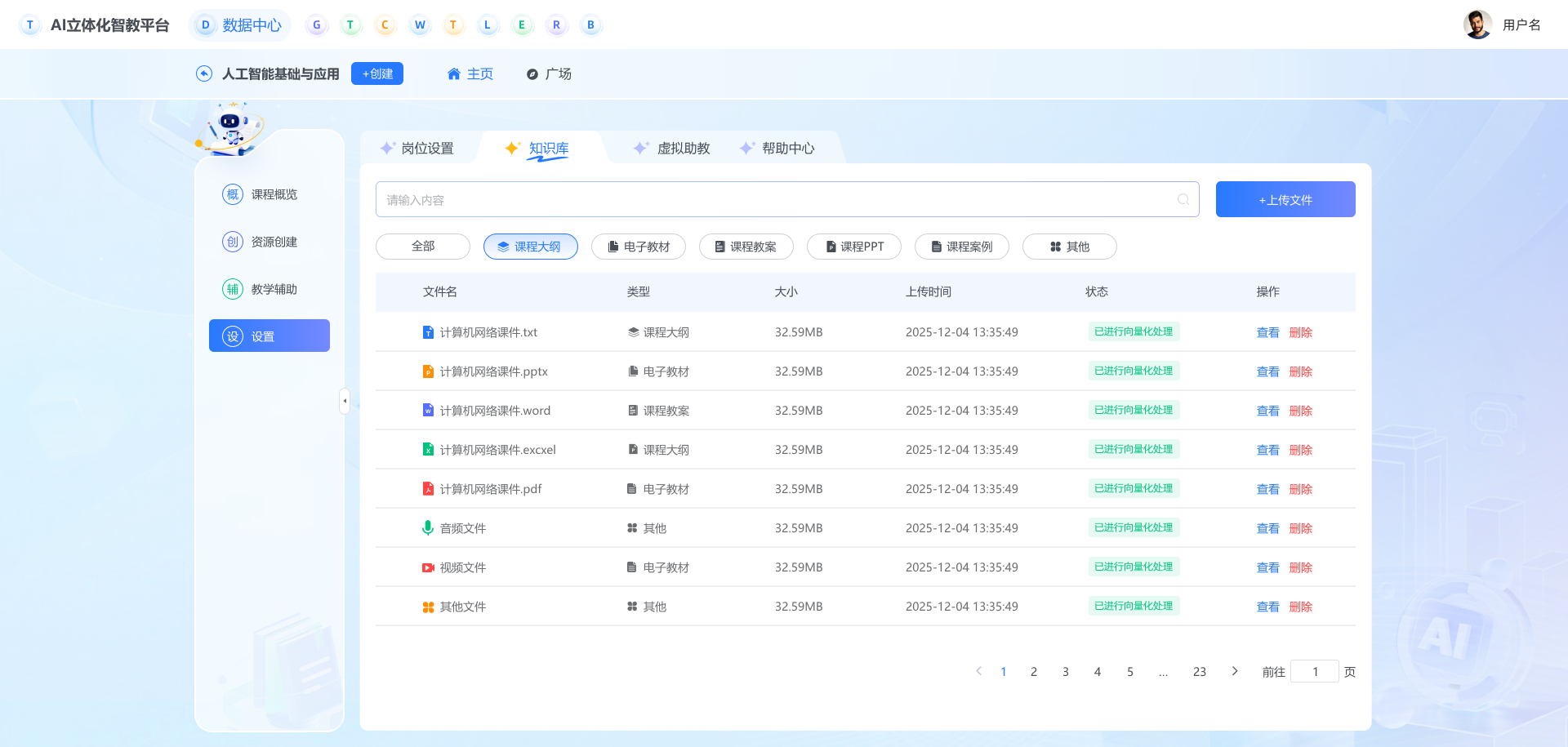Go to previous page arrow
Viewport: 1568px width, 747px height.
coord(978,671)
